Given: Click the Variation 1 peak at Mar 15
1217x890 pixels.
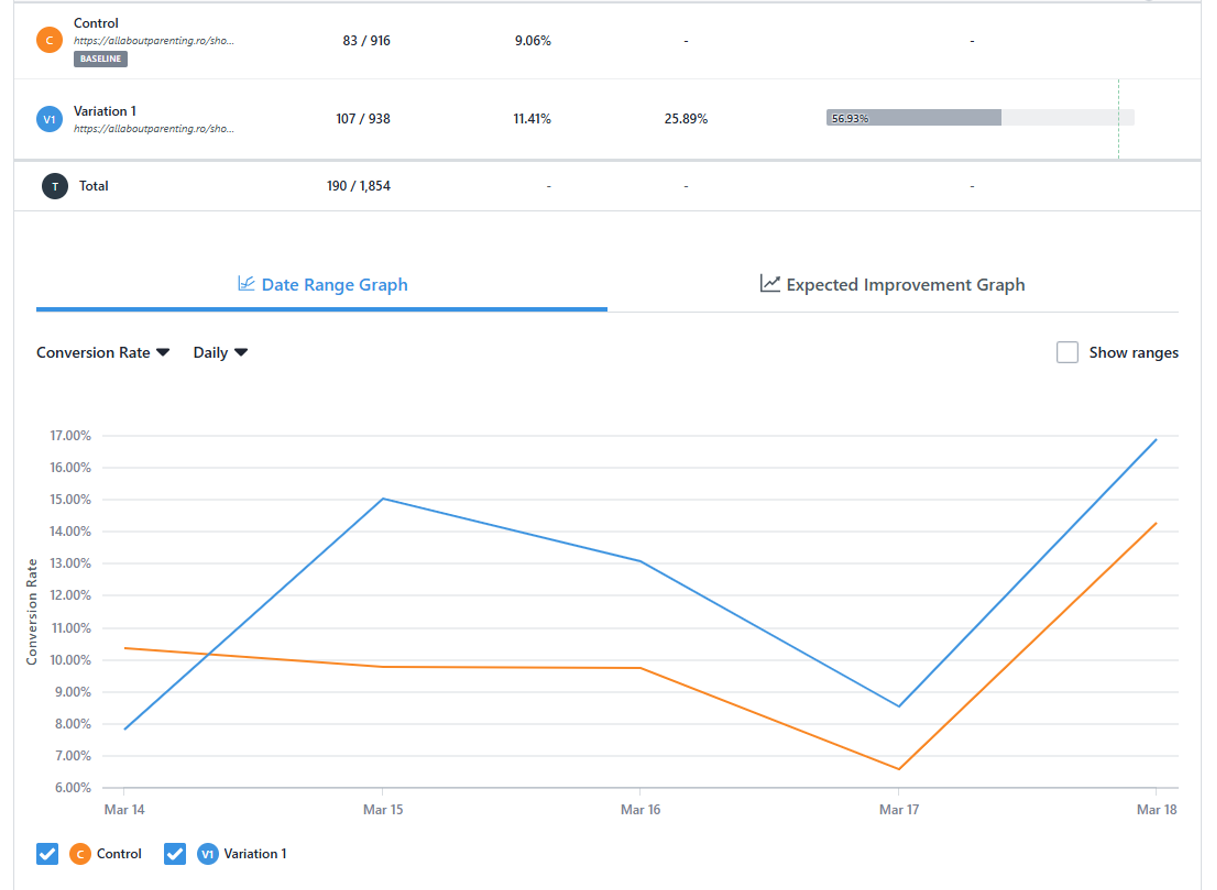Looking at the screenshot, I should click(x=383, y=498).
